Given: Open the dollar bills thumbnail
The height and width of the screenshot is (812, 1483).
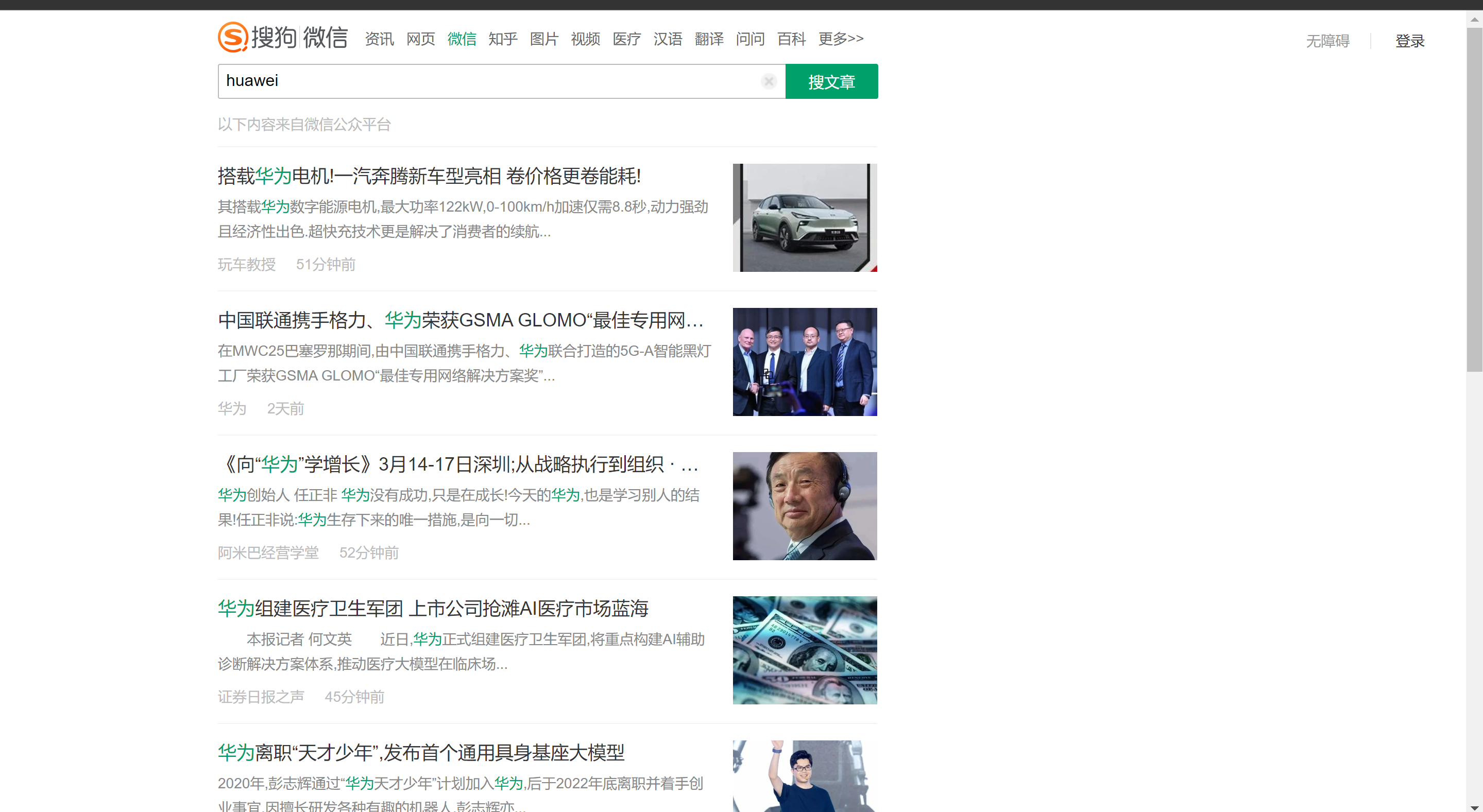Looking at the screenshot, I should pos(804,650).
